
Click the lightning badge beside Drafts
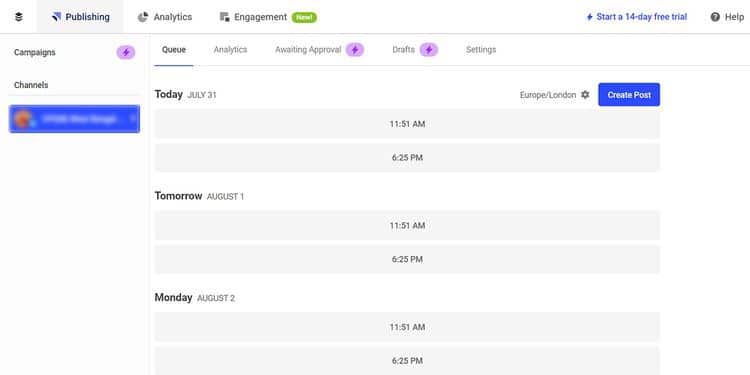(429, 50)
